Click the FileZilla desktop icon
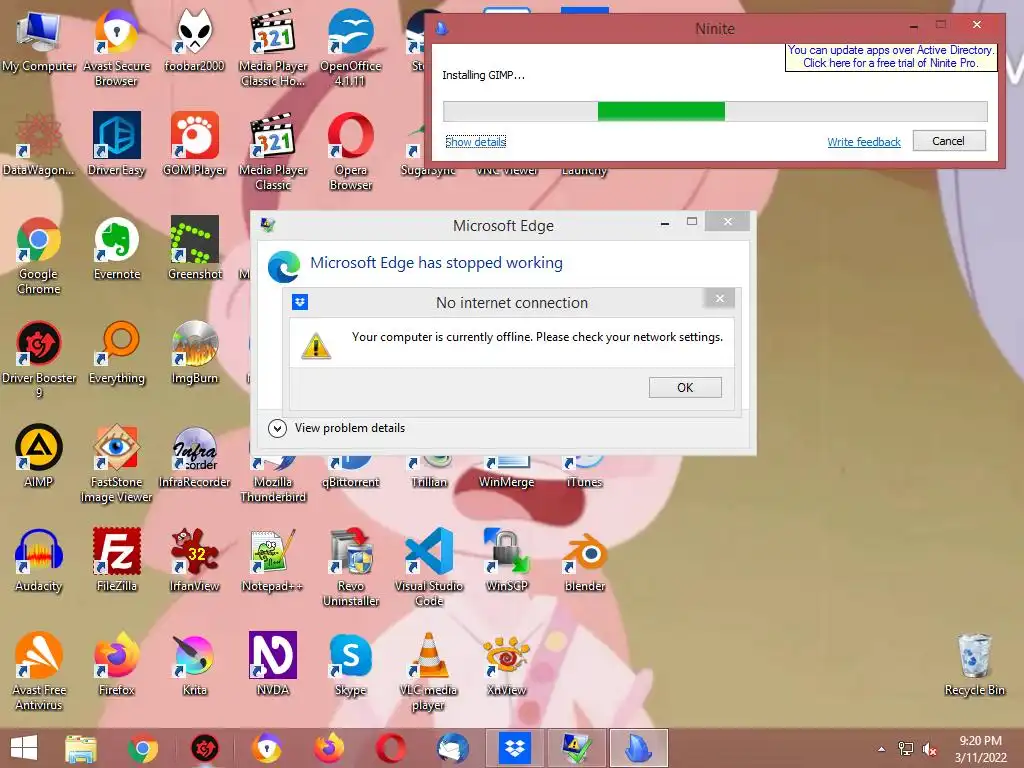The width and height of the screenshot is (1024, 768). pyautogui.click(x=116, y=560)
